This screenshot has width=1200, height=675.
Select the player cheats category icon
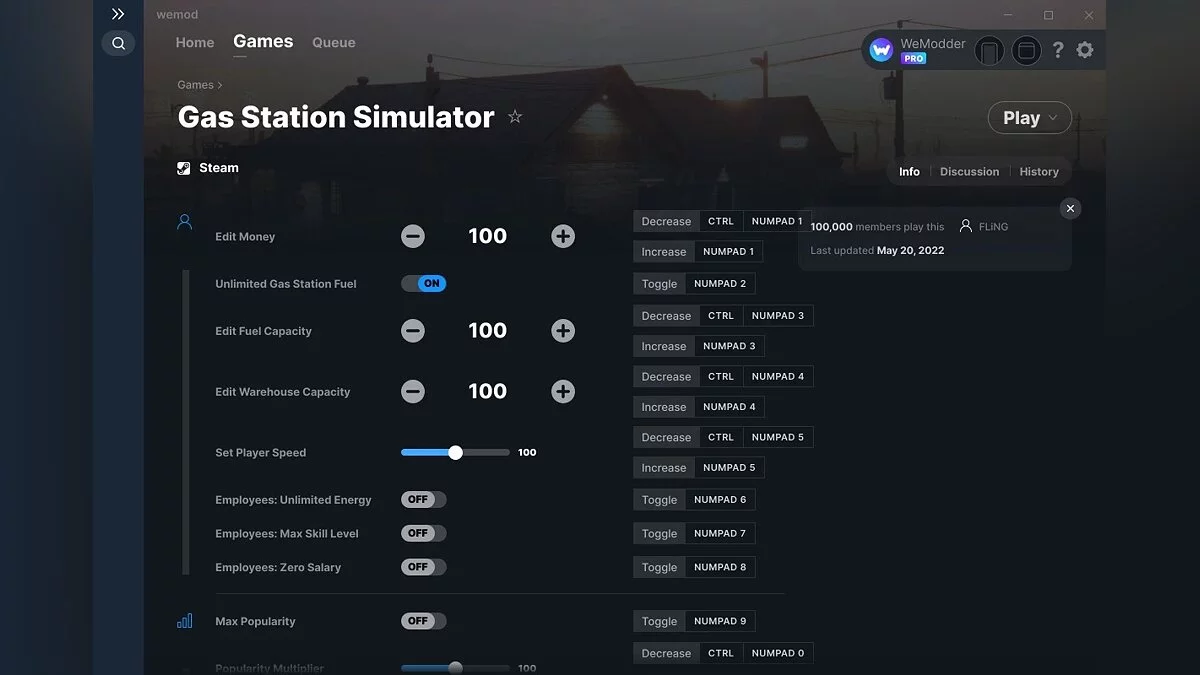click(184, 222)
